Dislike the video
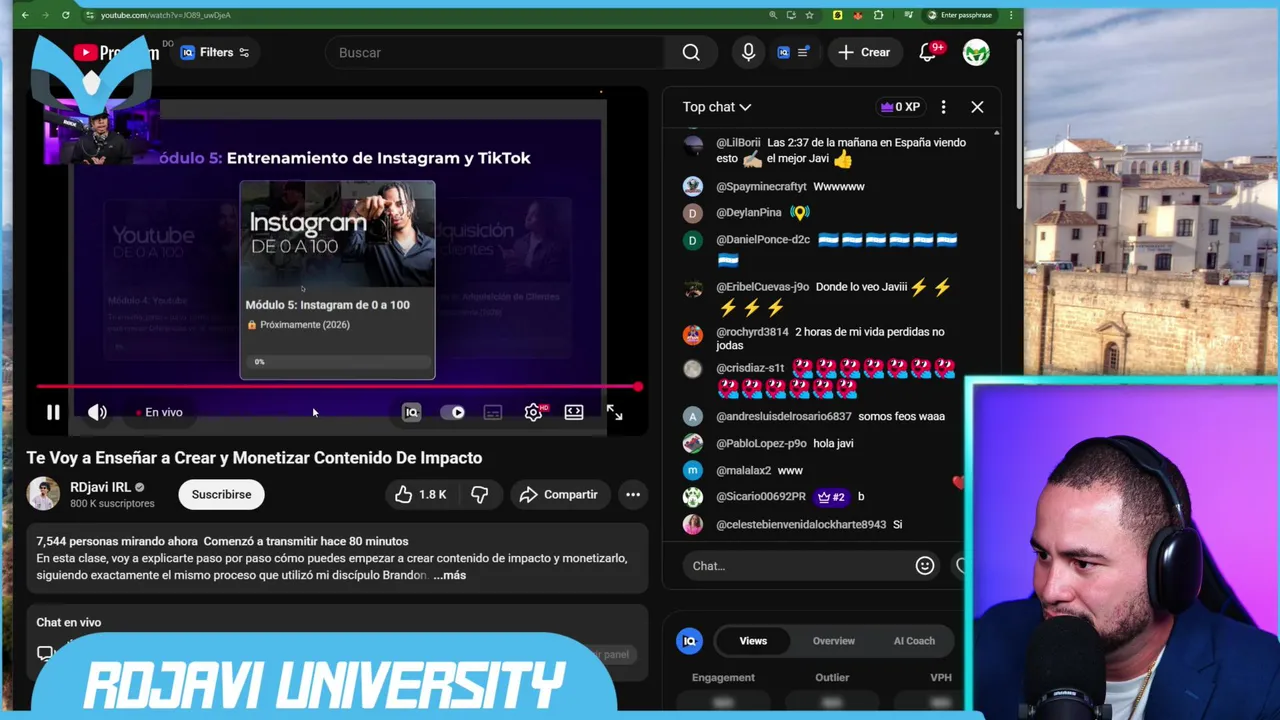This screenshot has width=1280, height=720. 479,494
